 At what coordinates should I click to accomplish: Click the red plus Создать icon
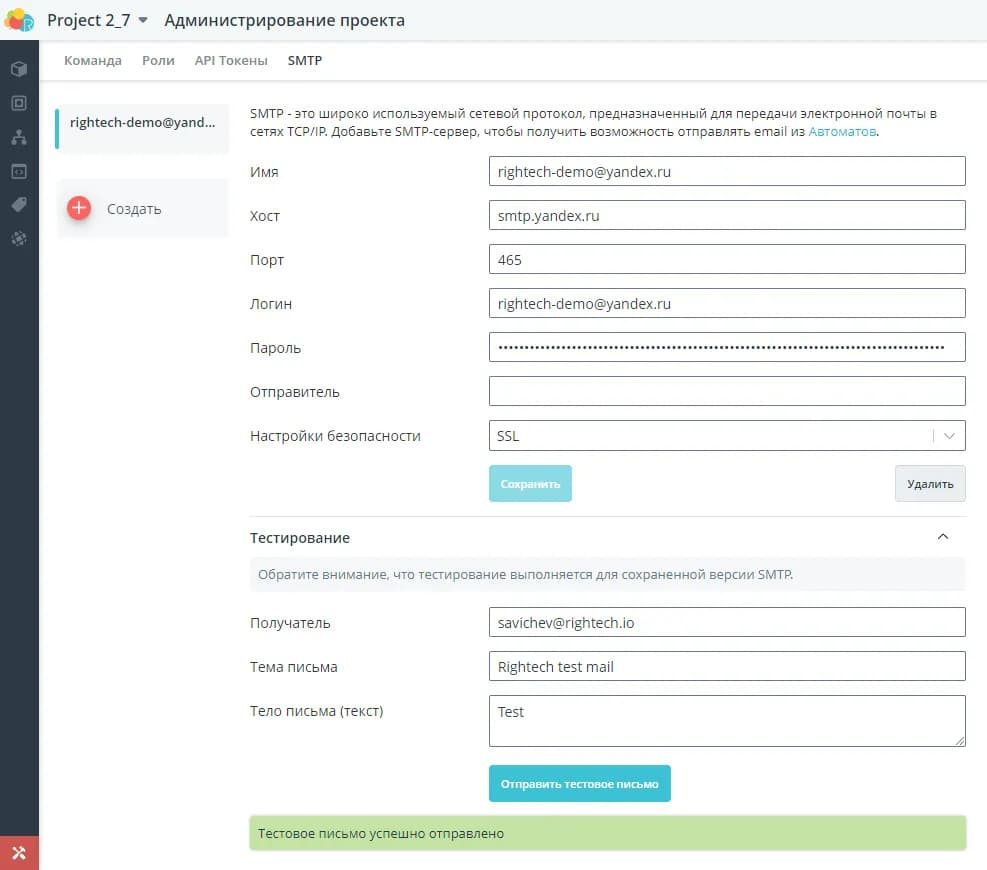(79, 208)
